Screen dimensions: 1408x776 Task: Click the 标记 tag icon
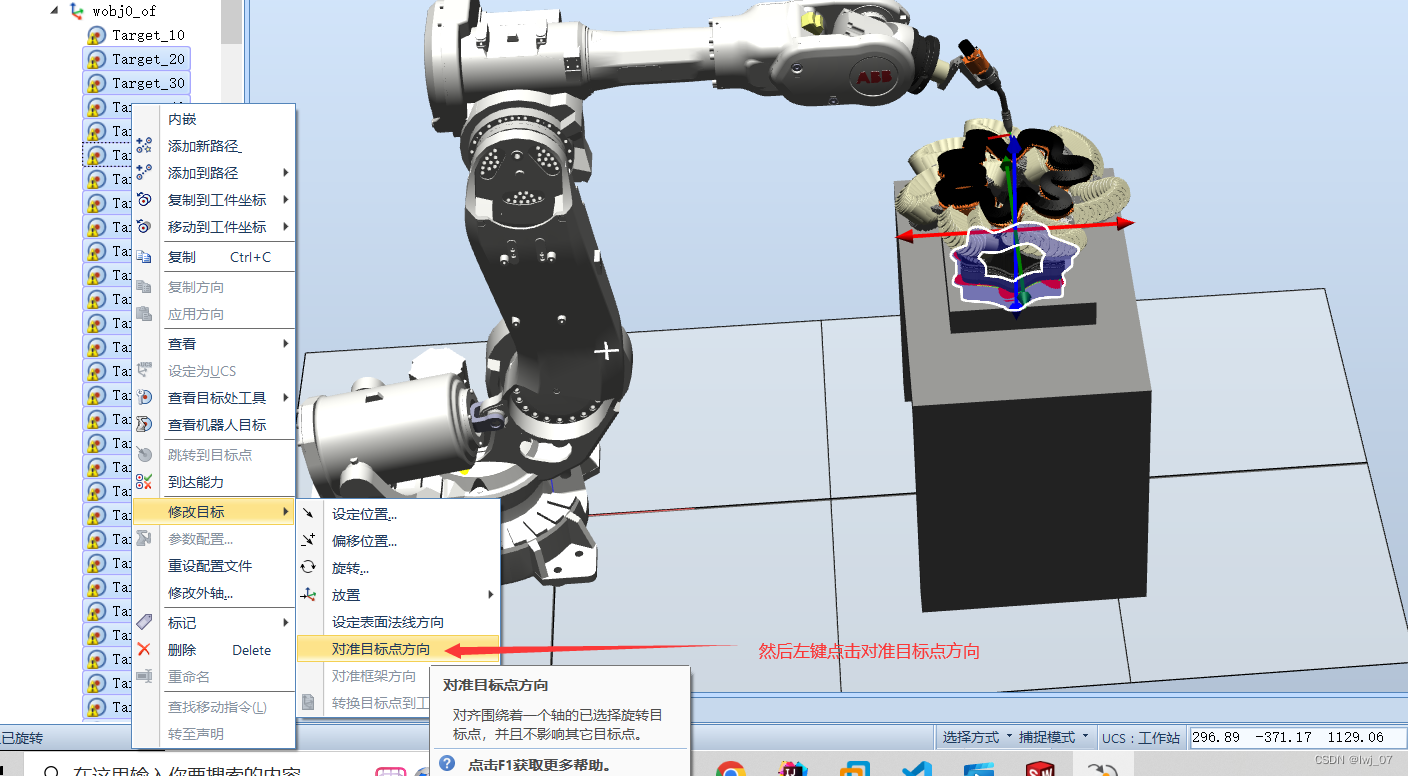144,623
